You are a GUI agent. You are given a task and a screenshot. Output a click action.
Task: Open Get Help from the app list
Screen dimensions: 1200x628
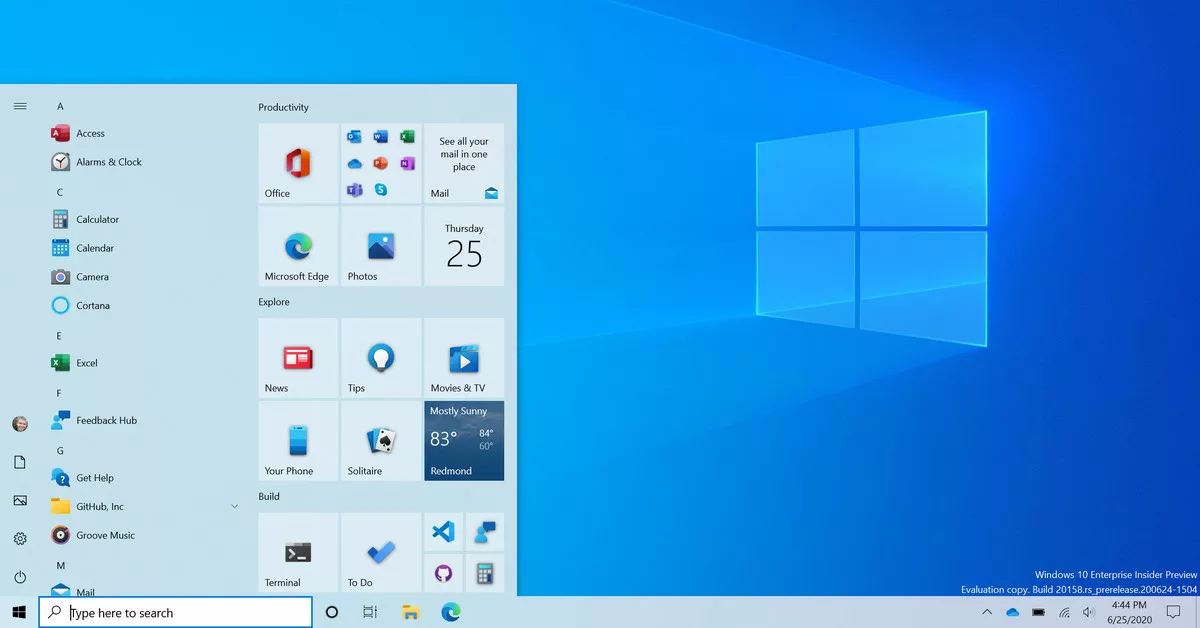(145, 478)
